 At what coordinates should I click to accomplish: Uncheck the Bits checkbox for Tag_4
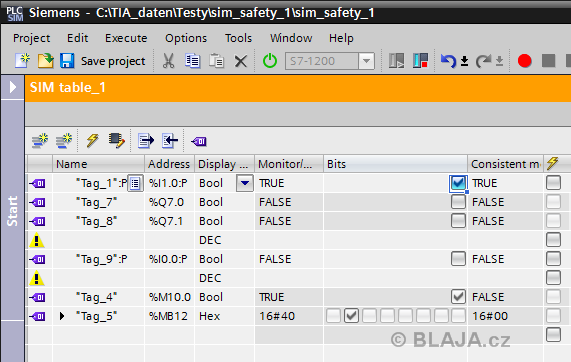coord(458,297)
